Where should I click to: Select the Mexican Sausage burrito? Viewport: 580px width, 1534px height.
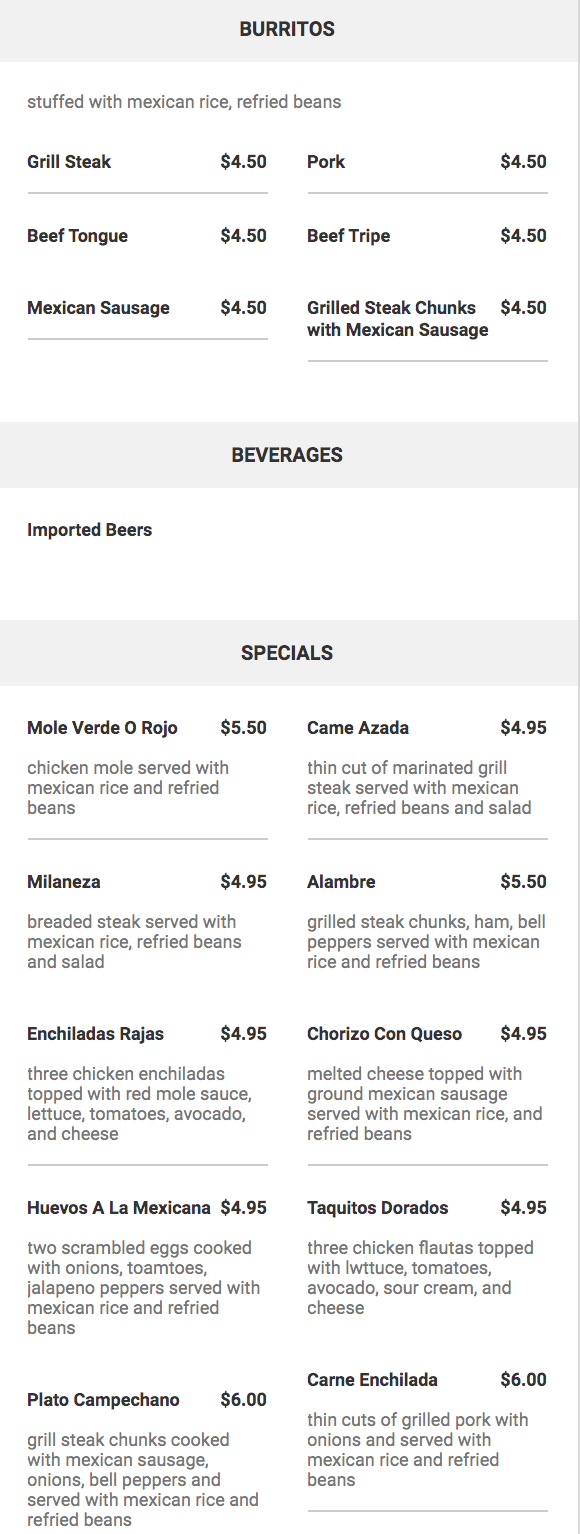147,309
